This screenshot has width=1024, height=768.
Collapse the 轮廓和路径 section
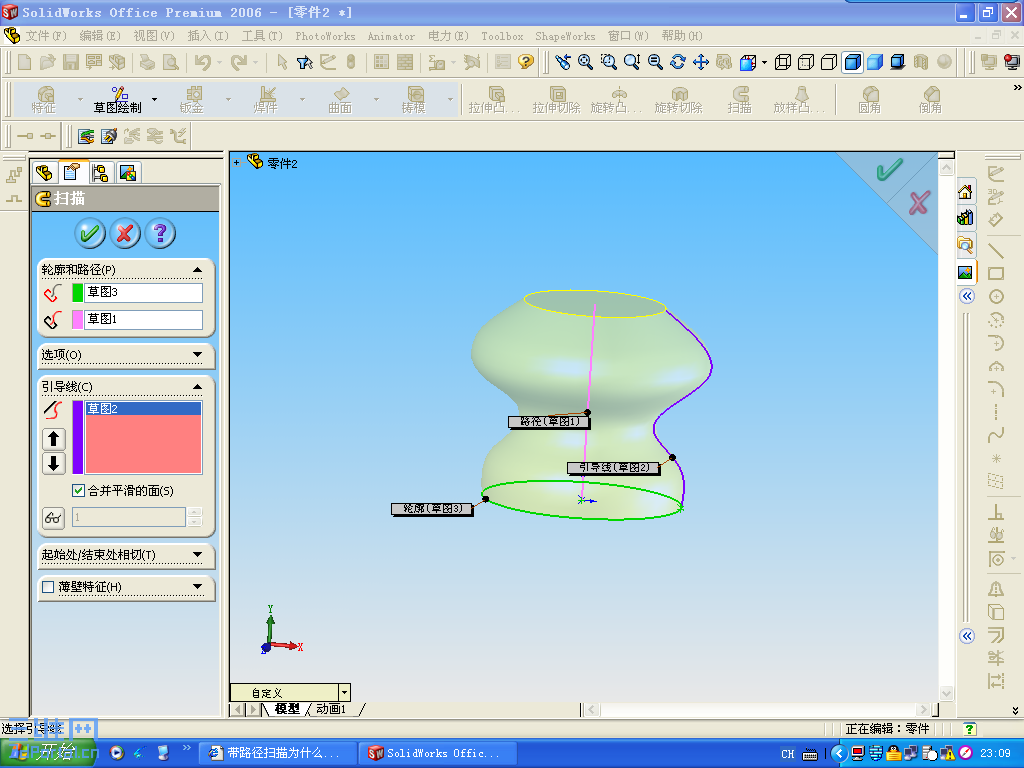[x=197, y=270]
